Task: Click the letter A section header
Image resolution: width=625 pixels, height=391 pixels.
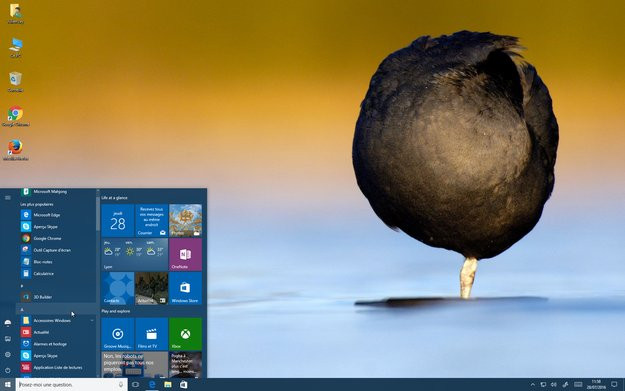Action: click(56, 309)
